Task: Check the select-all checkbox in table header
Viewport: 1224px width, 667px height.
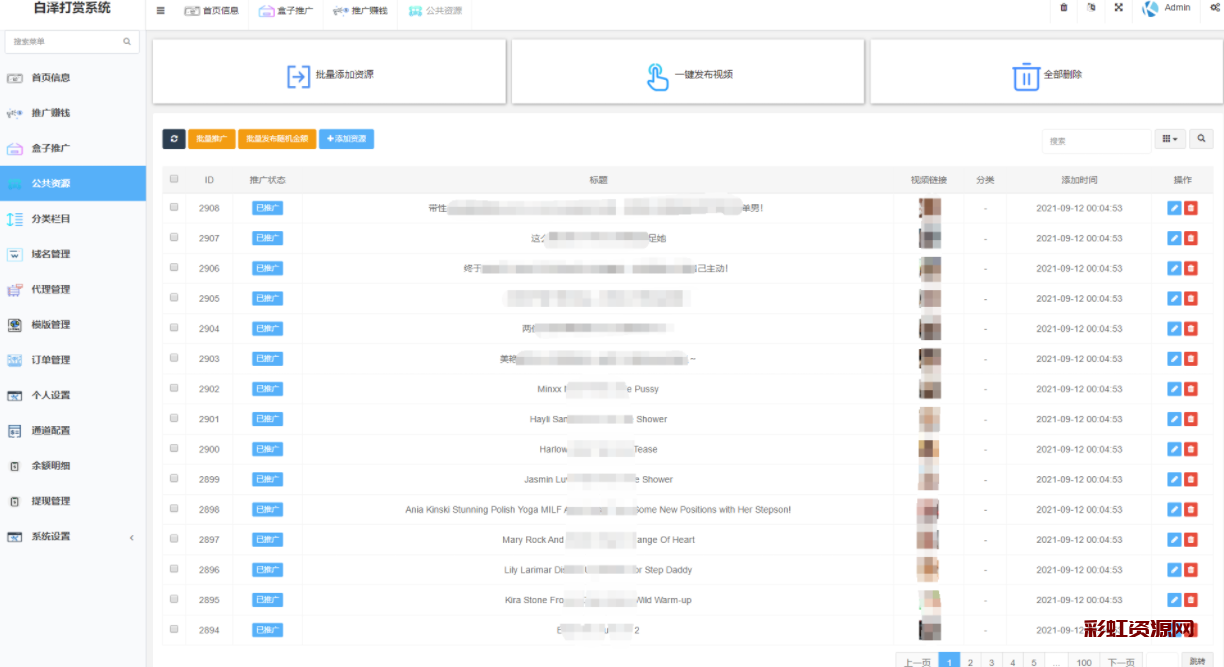Action: [x=174, y=180]
